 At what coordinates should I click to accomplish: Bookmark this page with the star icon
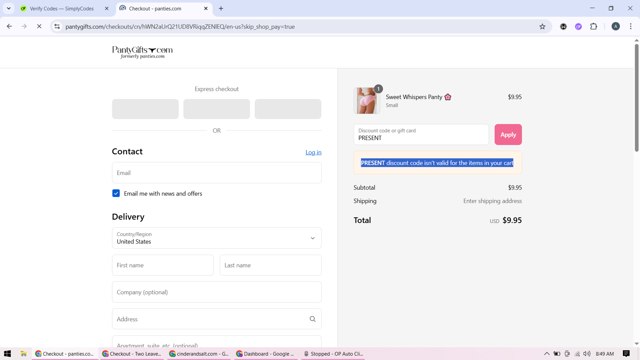[542, 27]
